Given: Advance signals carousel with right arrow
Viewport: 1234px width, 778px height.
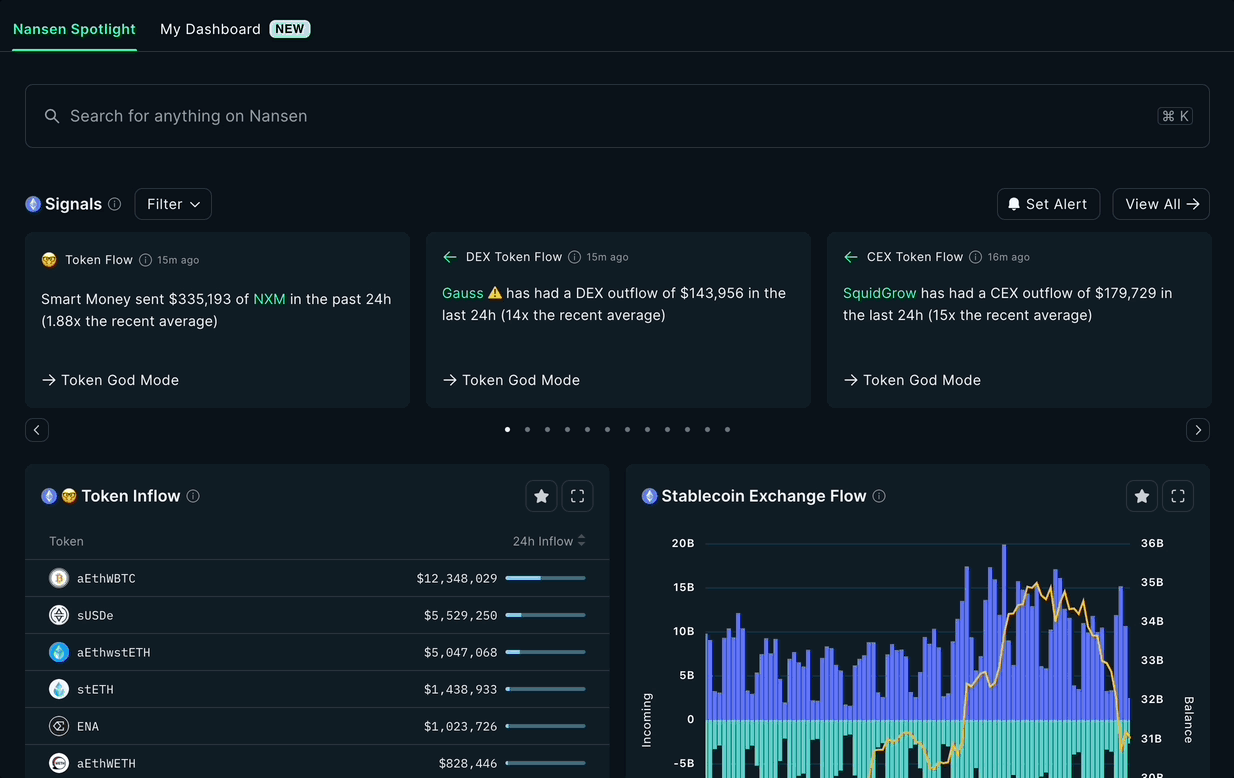Looking at the screenshot, I should (x=1197, y=429).
